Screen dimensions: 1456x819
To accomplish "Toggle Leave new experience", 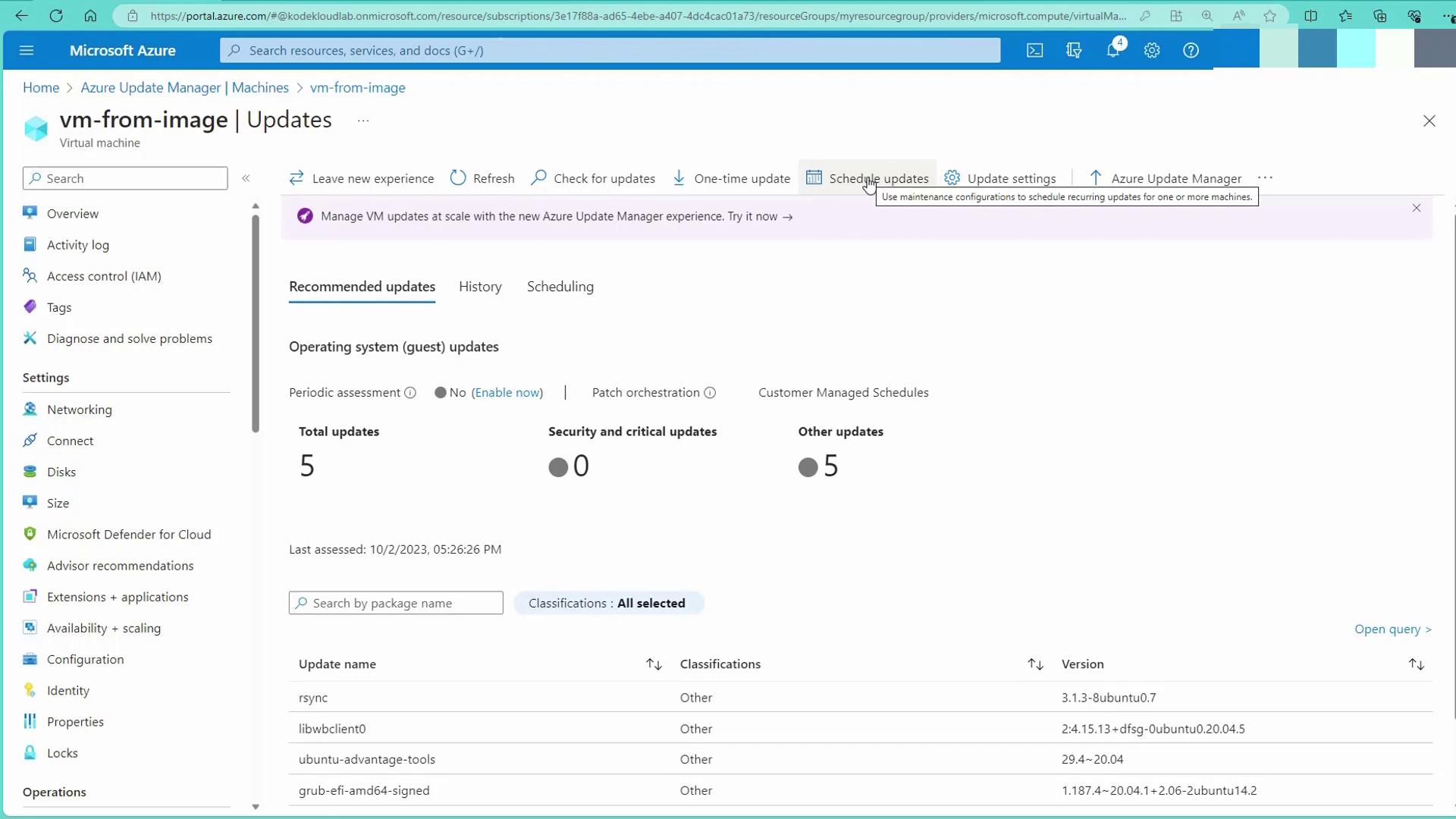I will pyautogui.click(x=362, y=178).
